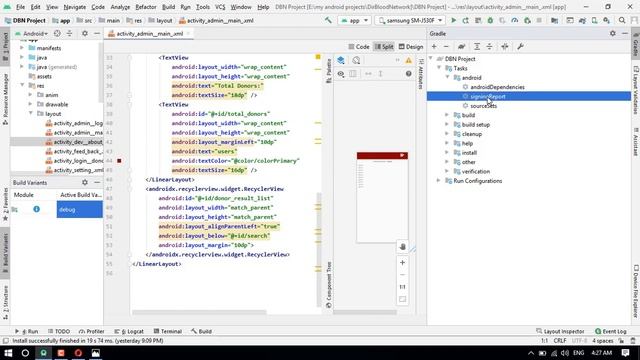
Task: Open the app run configuration dropdown
Action: pos(354,20)
